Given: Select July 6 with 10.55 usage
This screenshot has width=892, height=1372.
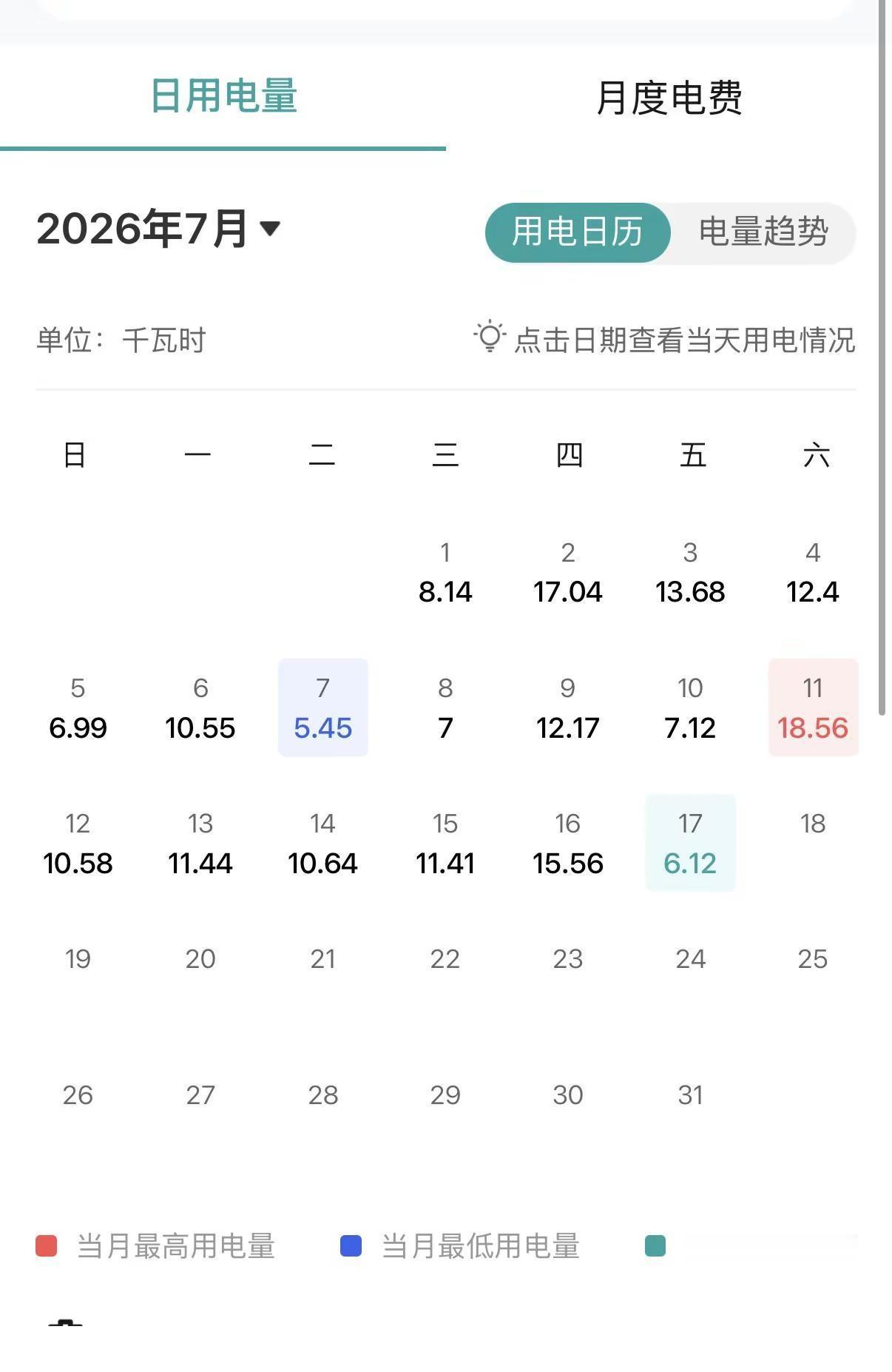Looking at the screenshot, I should pyautogui.click(x=200, y=707).
